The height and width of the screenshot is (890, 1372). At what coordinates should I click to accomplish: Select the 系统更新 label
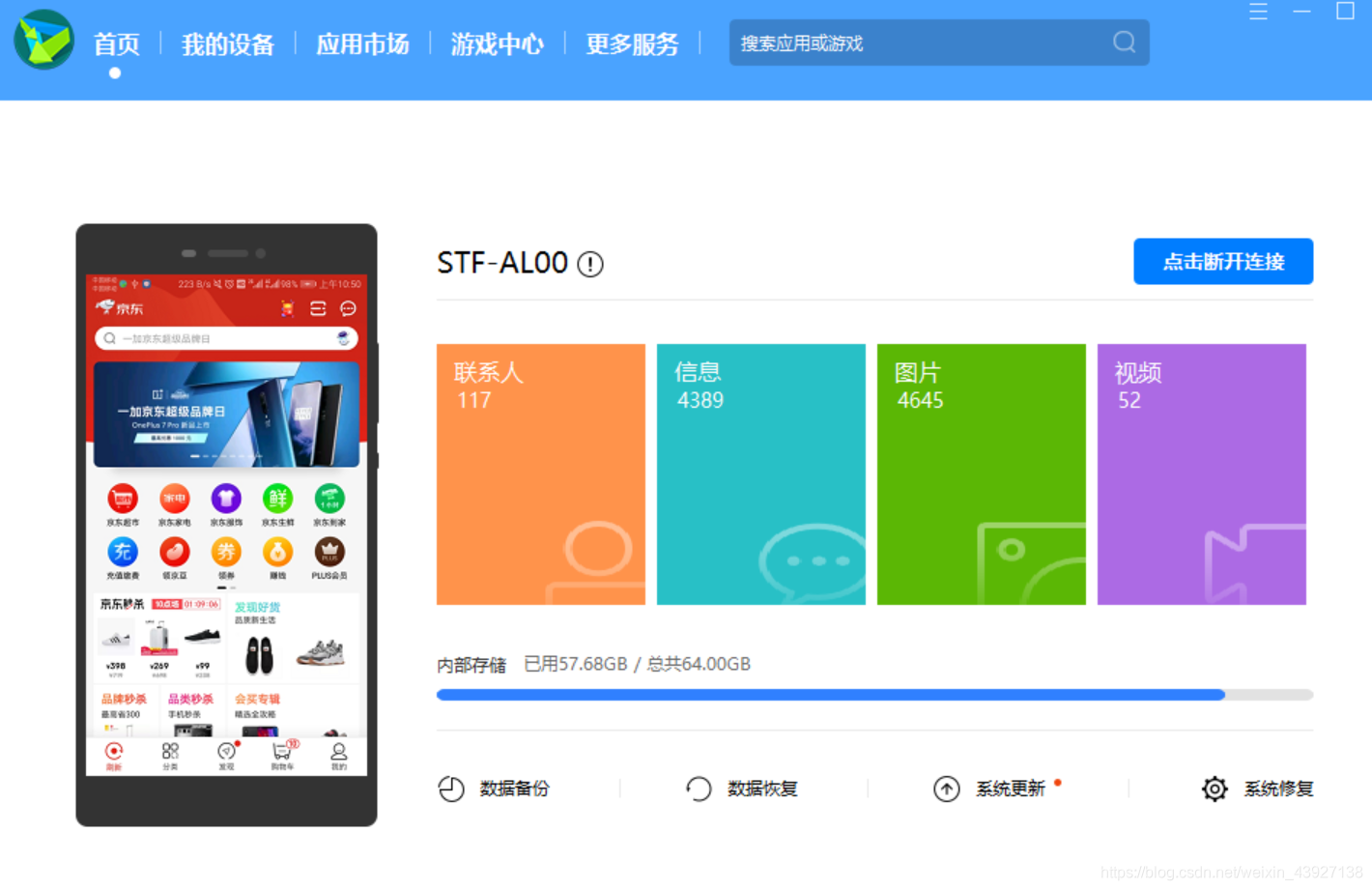1011,789
